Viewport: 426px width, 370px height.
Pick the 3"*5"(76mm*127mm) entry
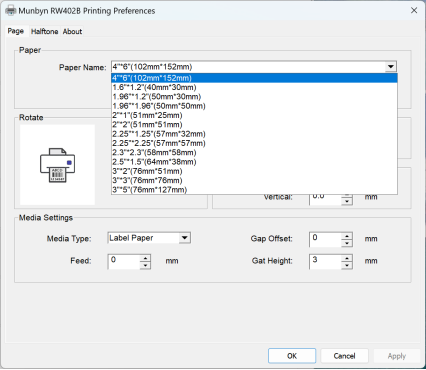coord(254,190)
